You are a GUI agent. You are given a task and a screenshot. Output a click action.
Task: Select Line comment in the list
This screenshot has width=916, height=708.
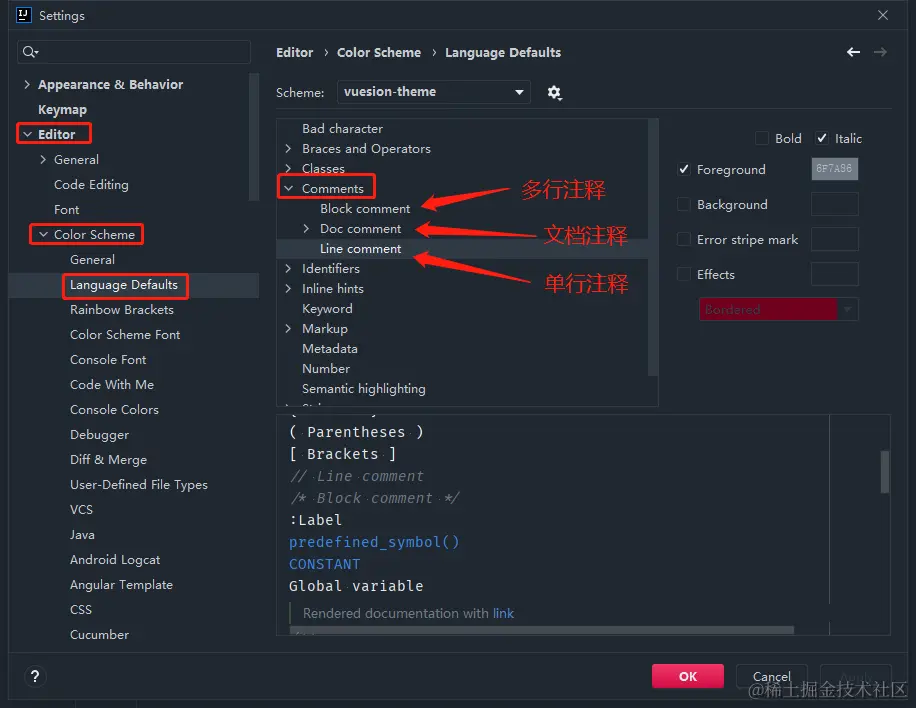(x=360, y=249)
